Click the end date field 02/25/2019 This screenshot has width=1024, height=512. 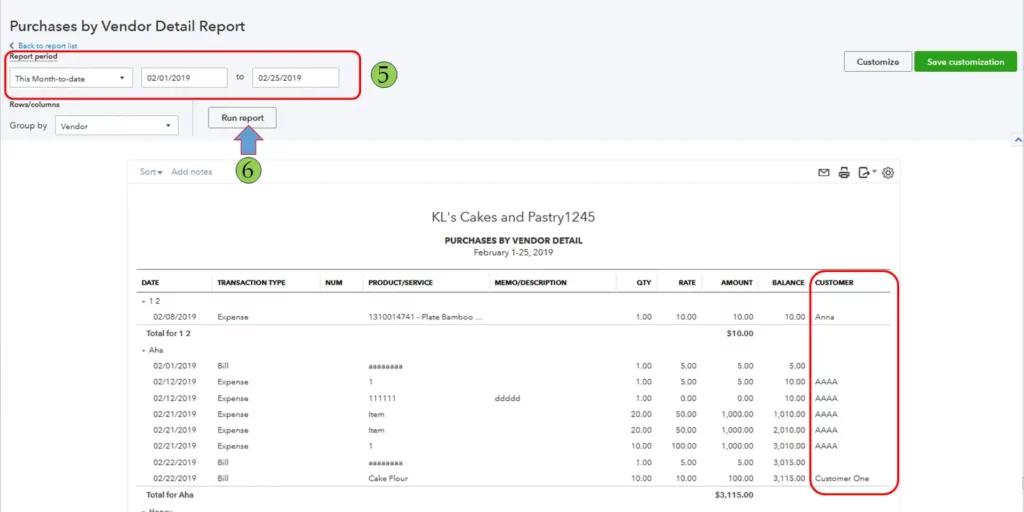pos(295,78)
